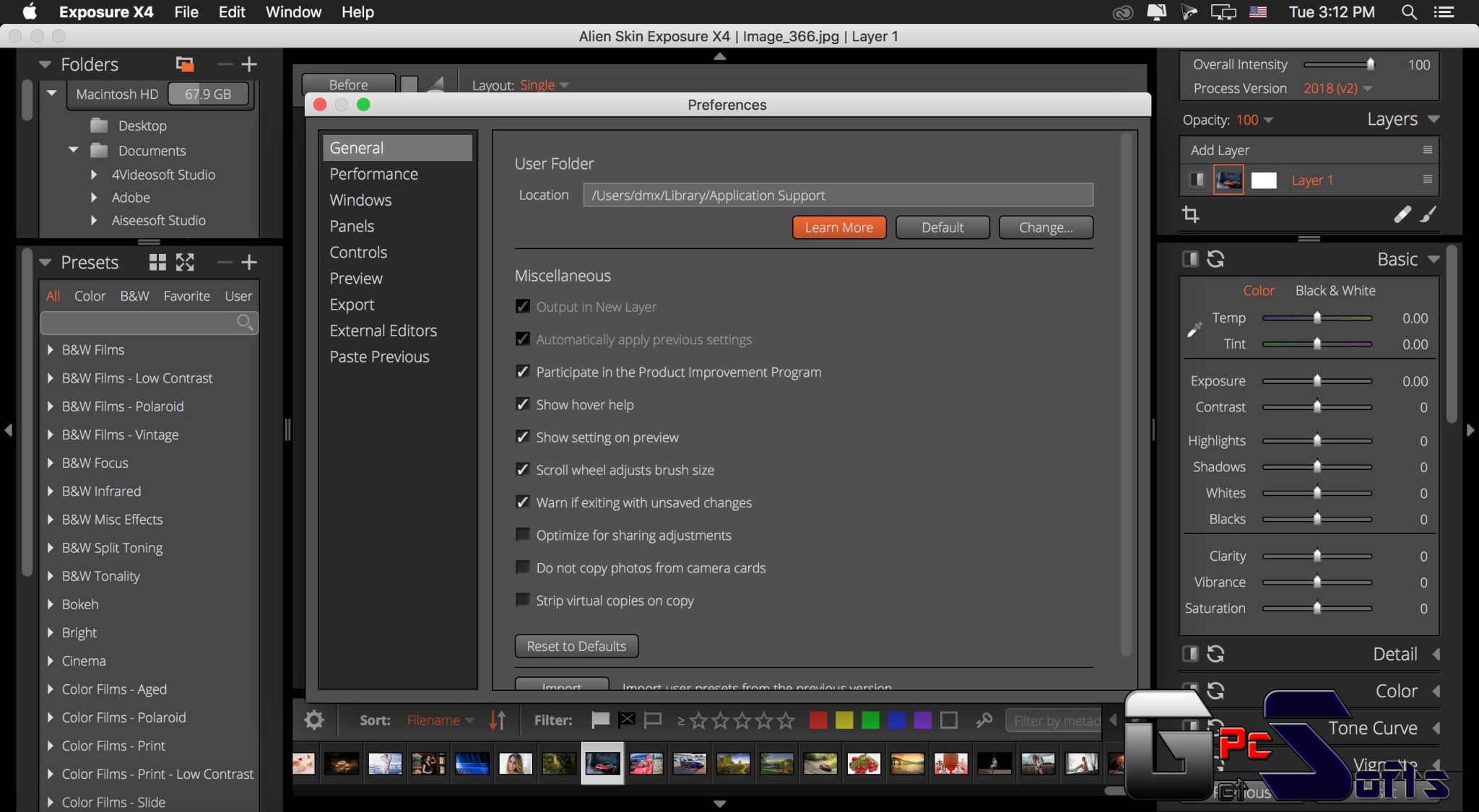Open the External Editors preferences section

tap(383, 331)
